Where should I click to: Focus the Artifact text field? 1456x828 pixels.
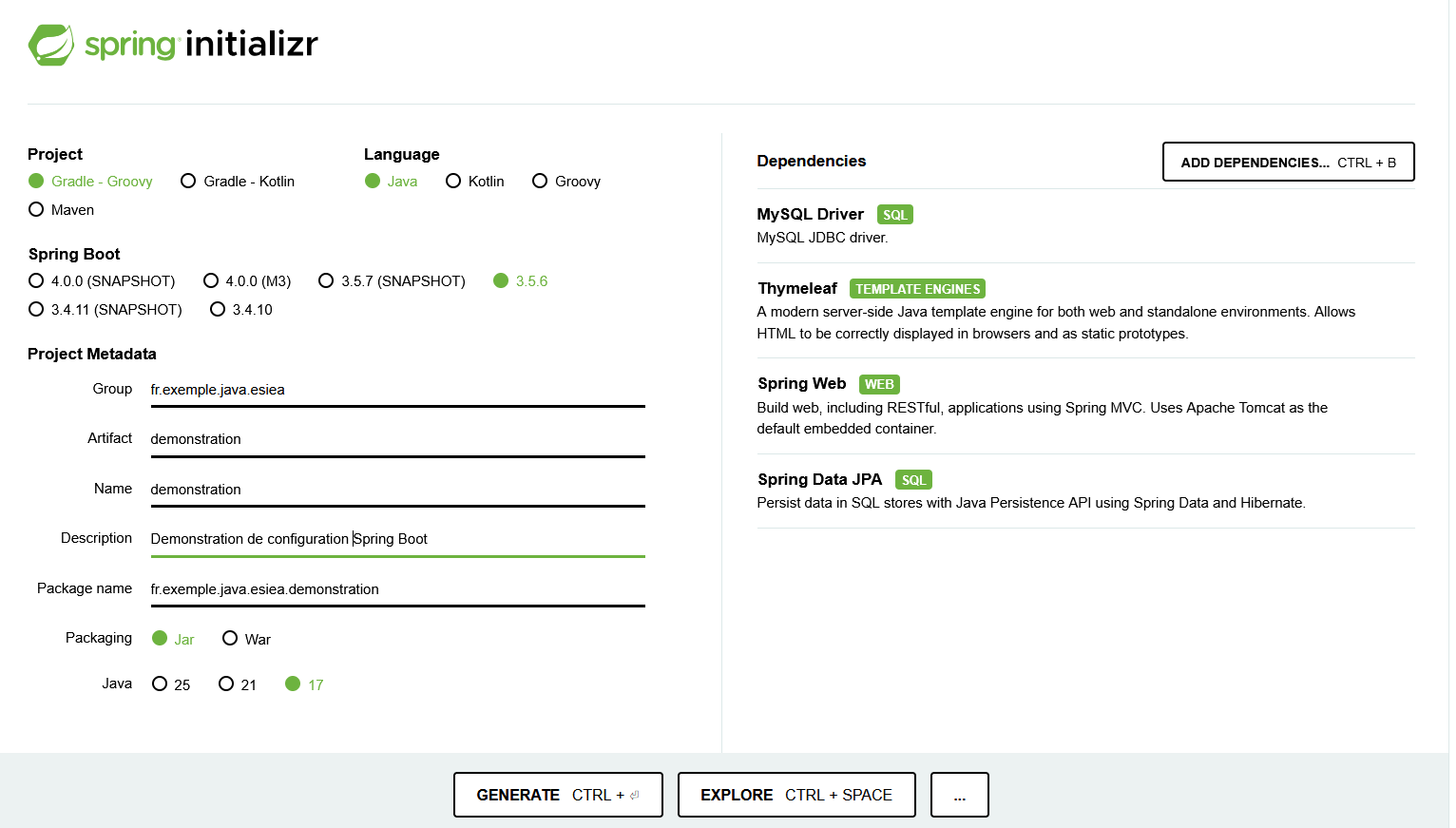[x=397, y=439]
